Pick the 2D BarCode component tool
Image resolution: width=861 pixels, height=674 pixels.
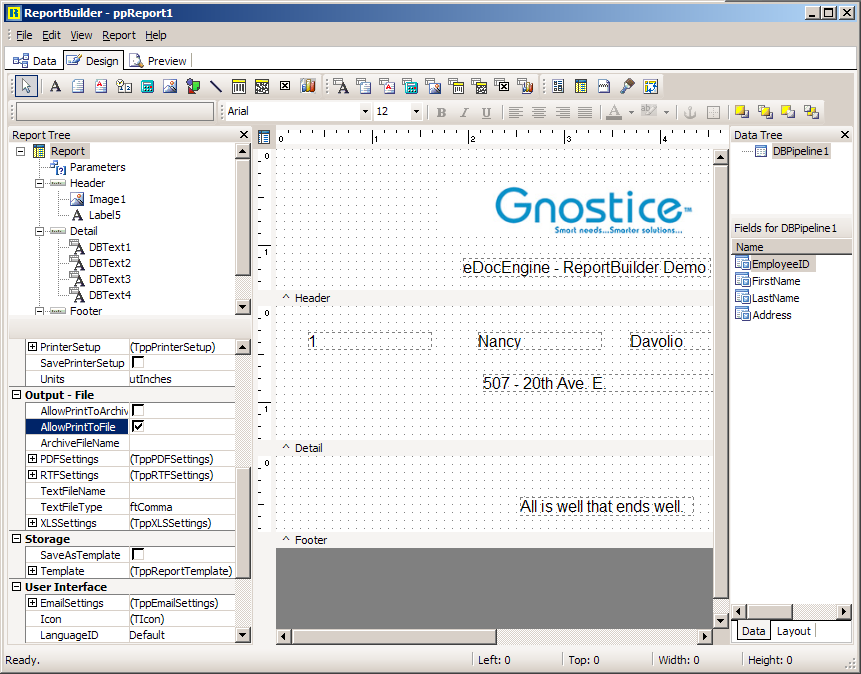click(262, 86)
